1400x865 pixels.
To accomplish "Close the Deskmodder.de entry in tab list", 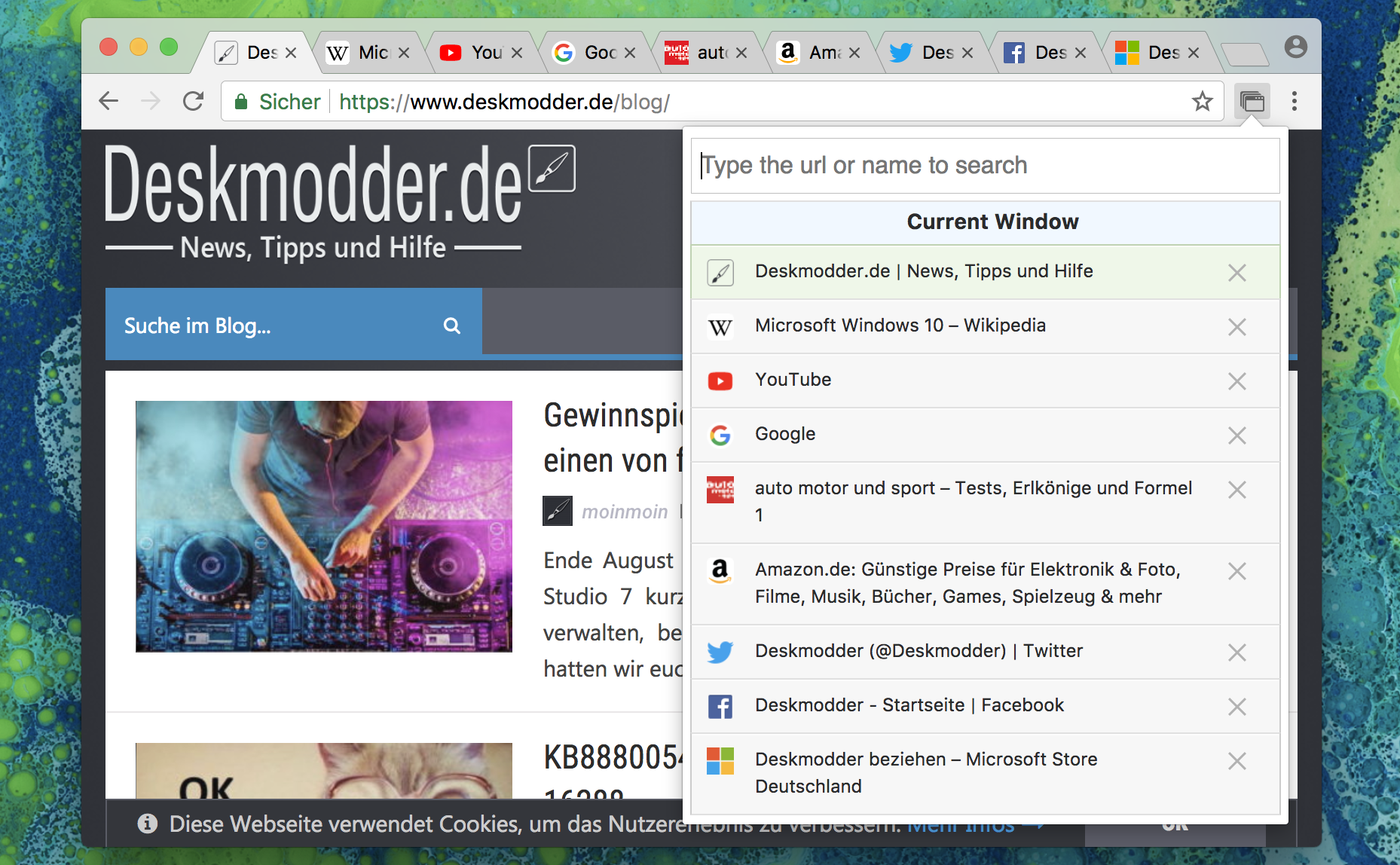I will click(x=1236, y=273).
